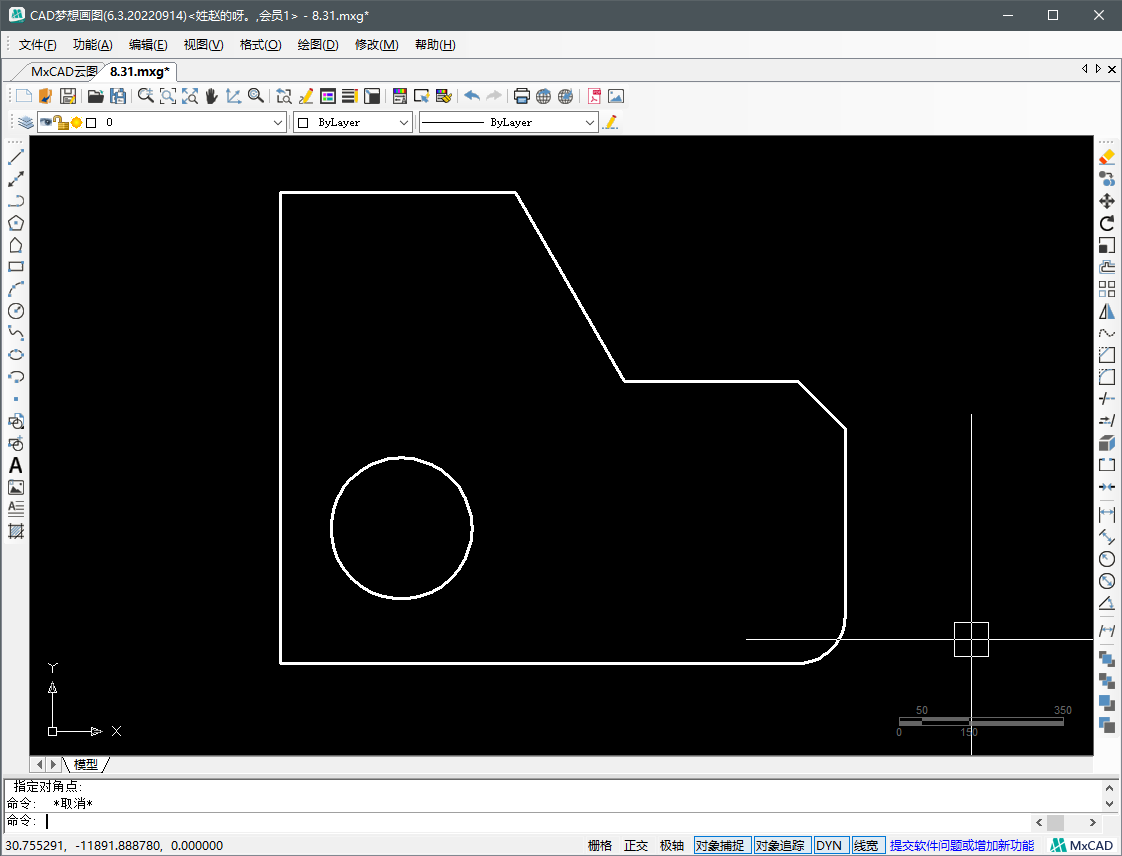Select the Scale tool
This screenshot has height=856, width=1122.
point(1107,245)
